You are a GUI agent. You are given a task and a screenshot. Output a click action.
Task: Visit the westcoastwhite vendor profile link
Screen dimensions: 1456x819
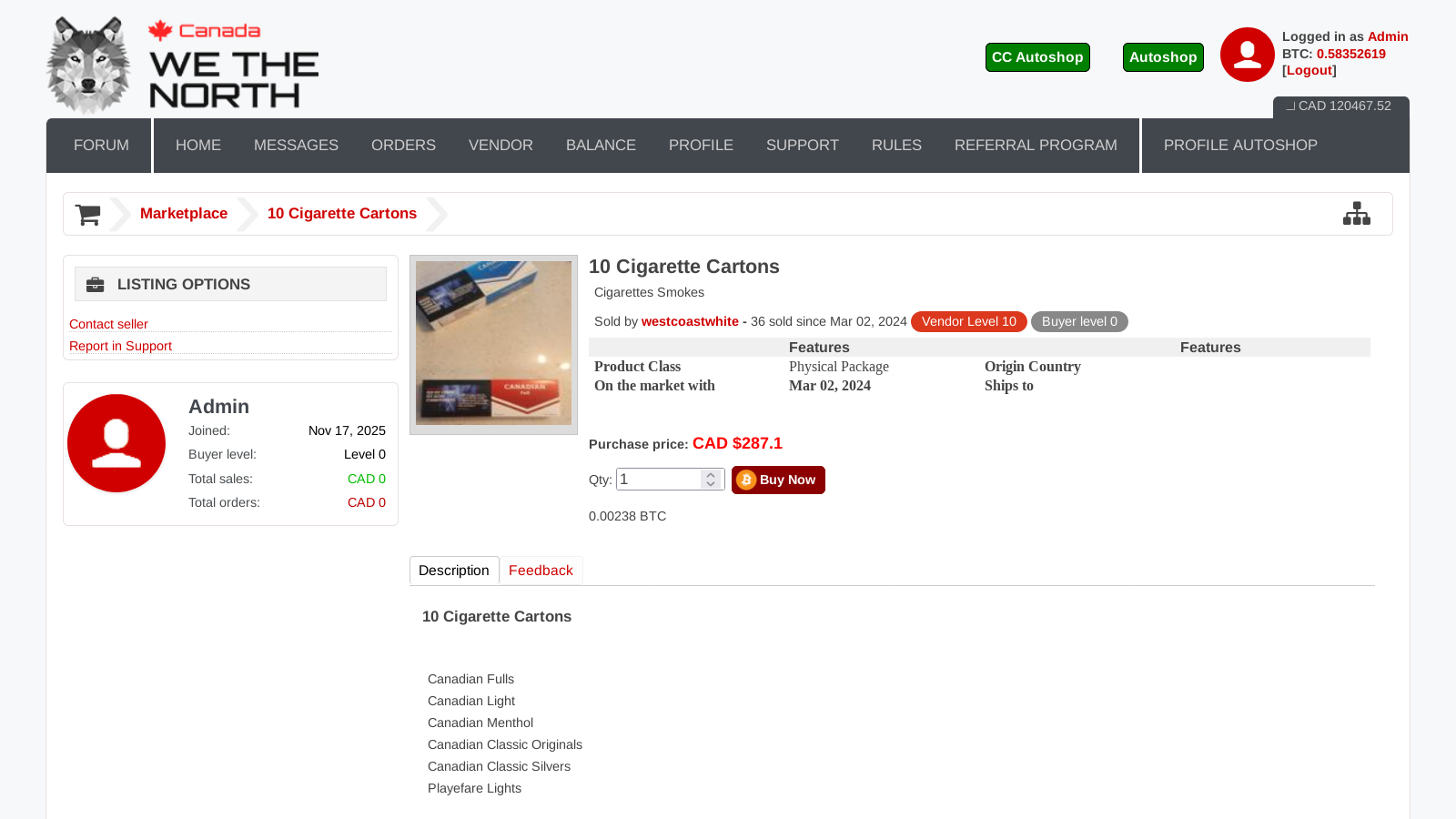(x=690, y=321)
